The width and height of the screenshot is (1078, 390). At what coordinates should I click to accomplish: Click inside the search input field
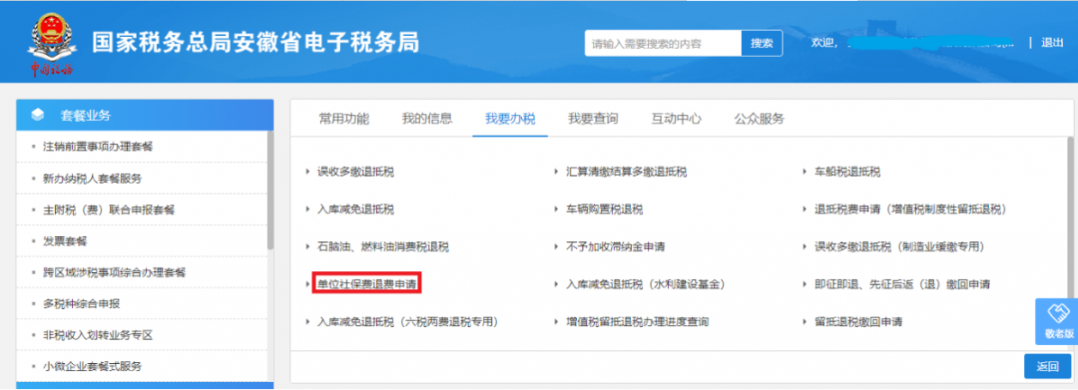point(663,43)
